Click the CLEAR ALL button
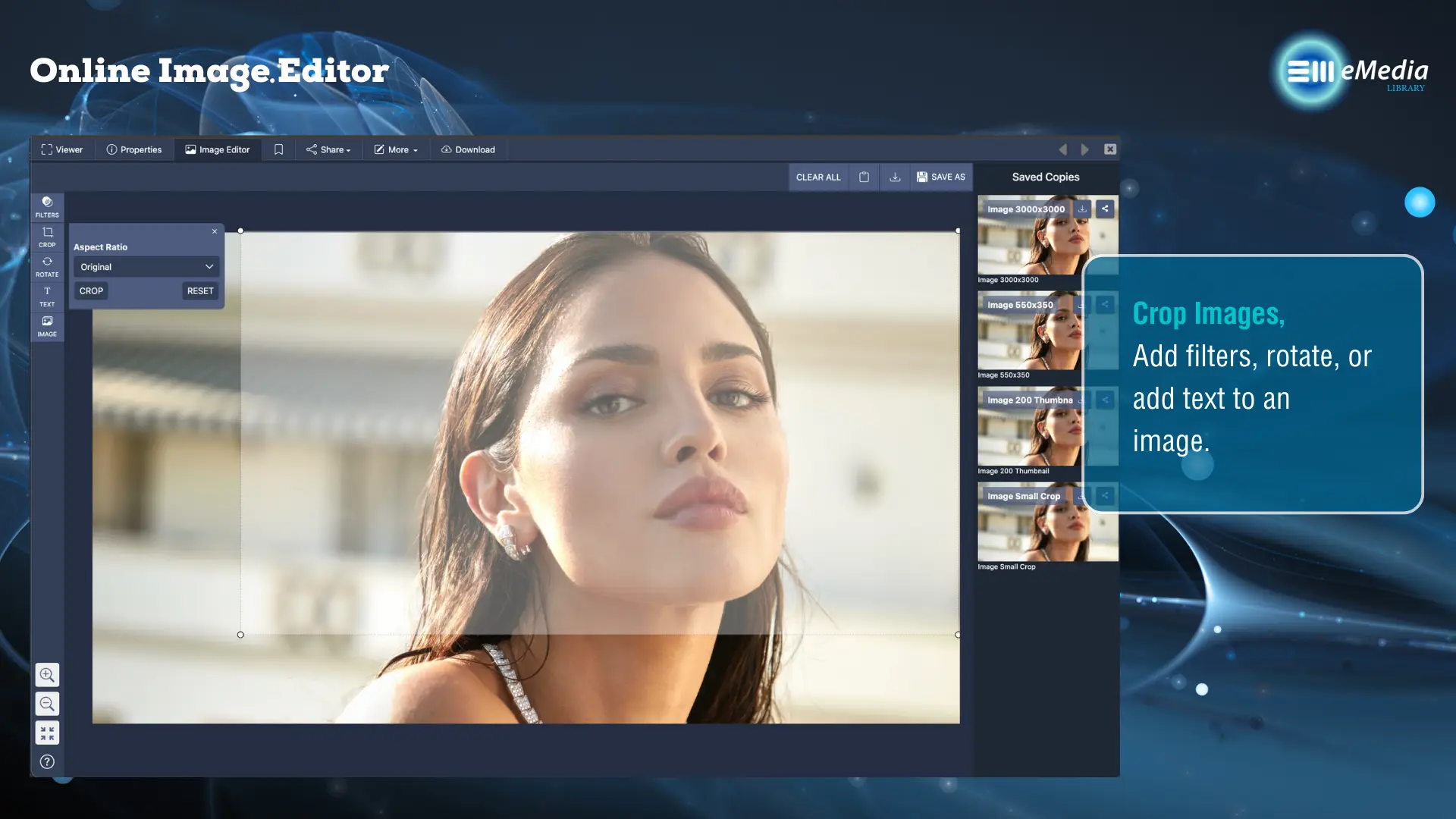The height and width of the screenshot is (819, 1456). [818, 177]
